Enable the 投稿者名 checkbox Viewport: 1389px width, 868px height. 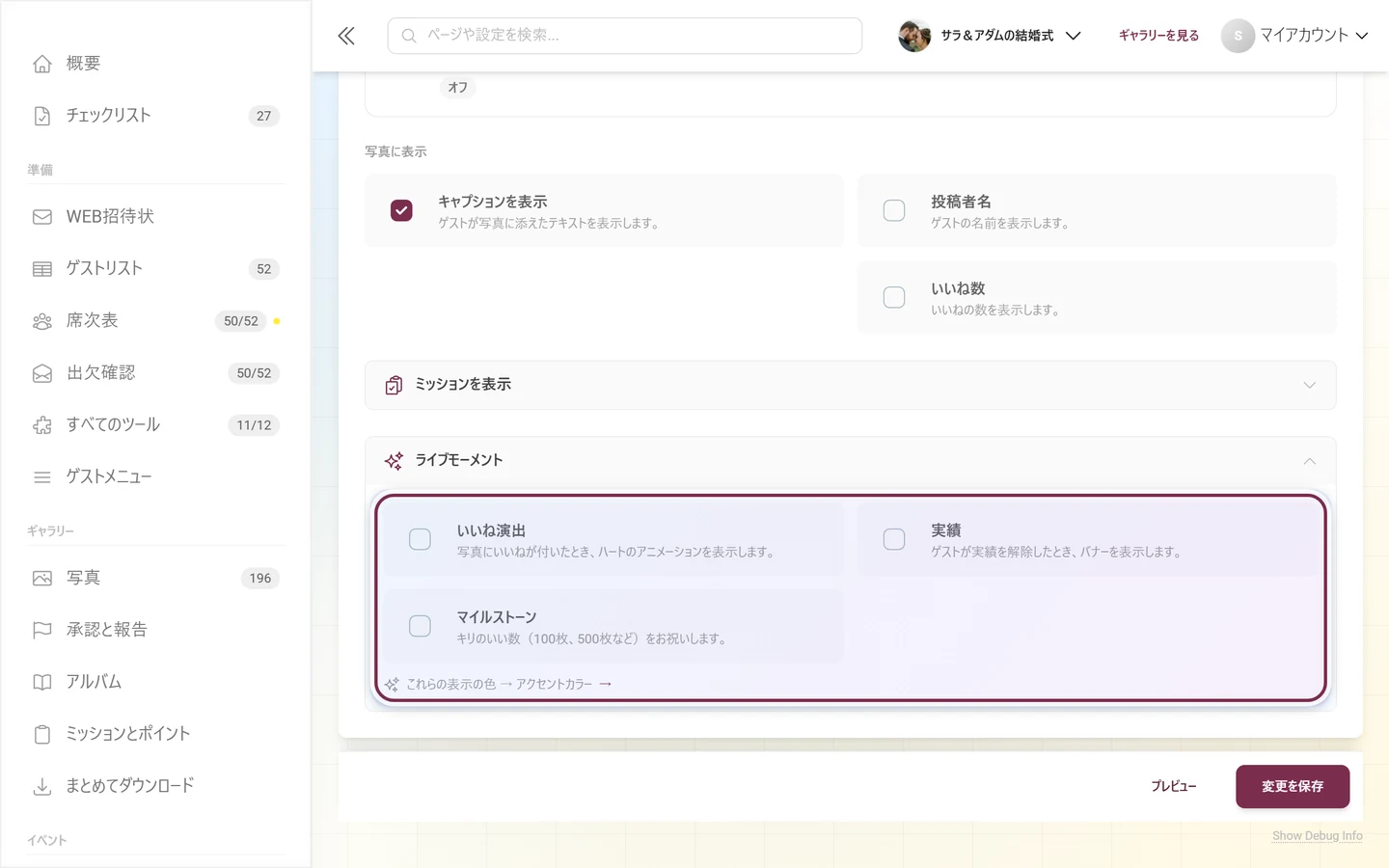tap(894, 210)
